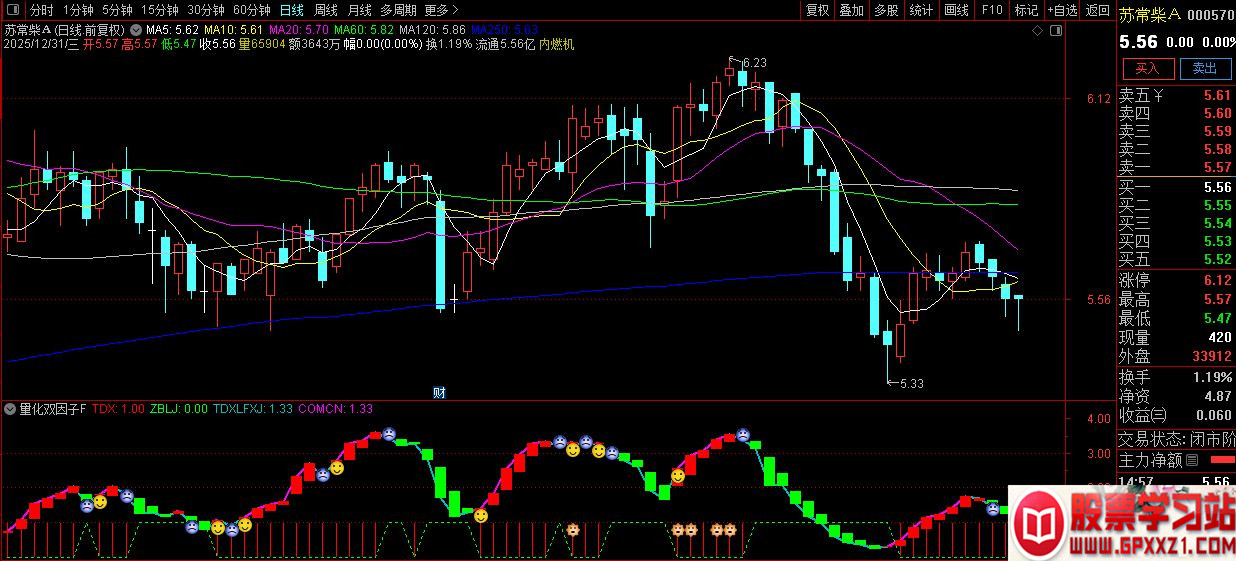Click the 5.33 low price marker
Image resolution: width=1236 pixels, height=561 pixels.
point(911,383)
